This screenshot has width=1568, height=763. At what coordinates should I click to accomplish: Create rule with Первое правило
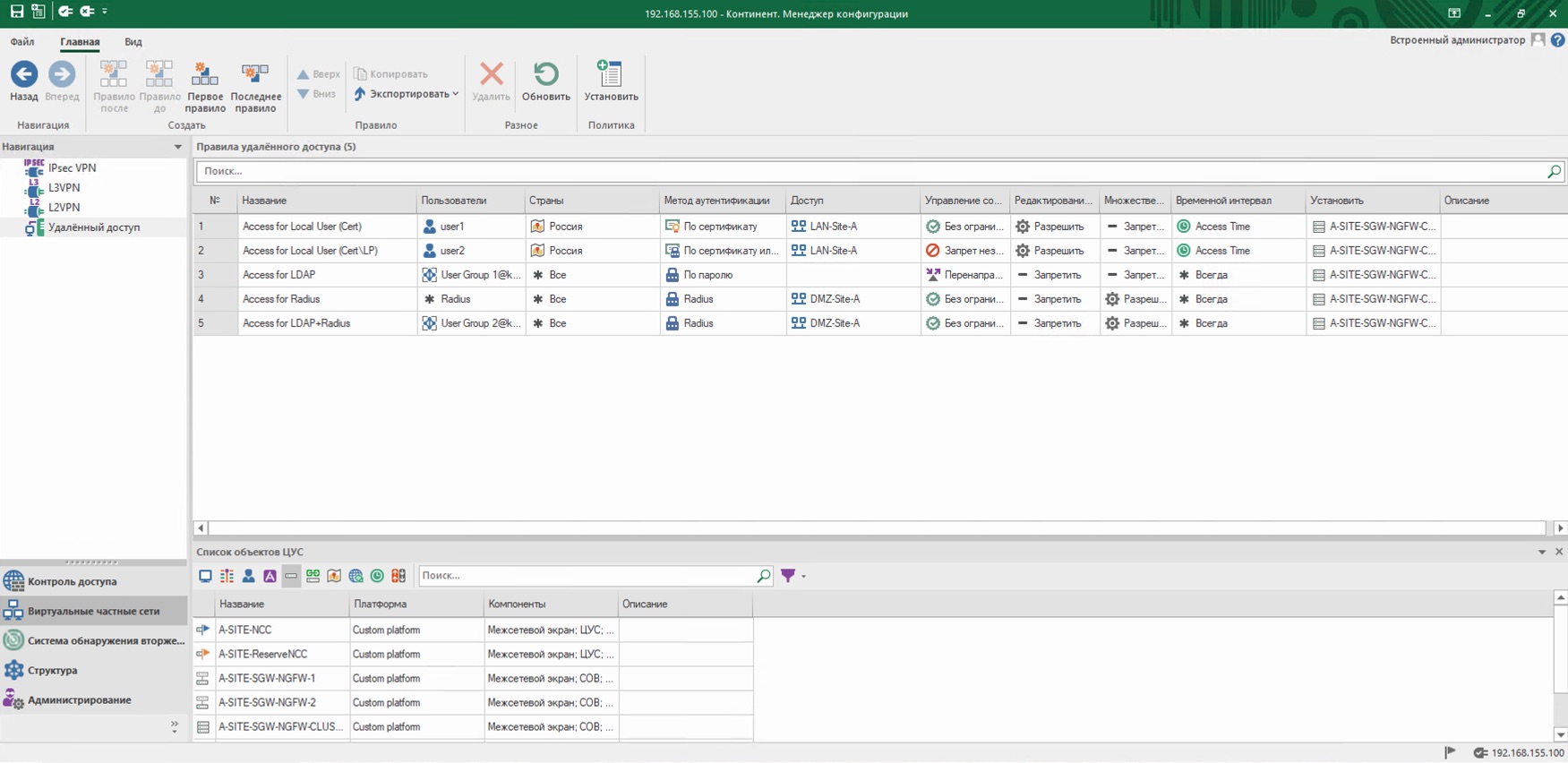pos(204,75)
